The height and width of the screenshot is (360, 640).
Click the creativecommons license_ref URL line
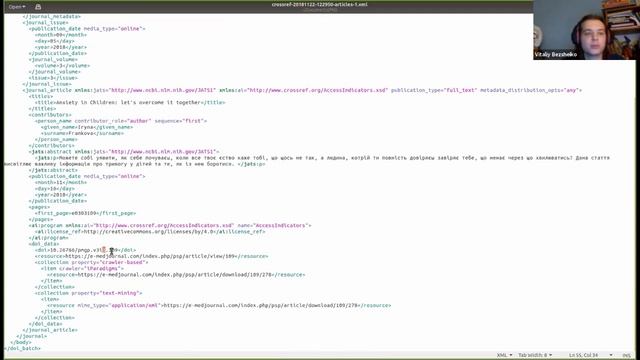[150, 231]
